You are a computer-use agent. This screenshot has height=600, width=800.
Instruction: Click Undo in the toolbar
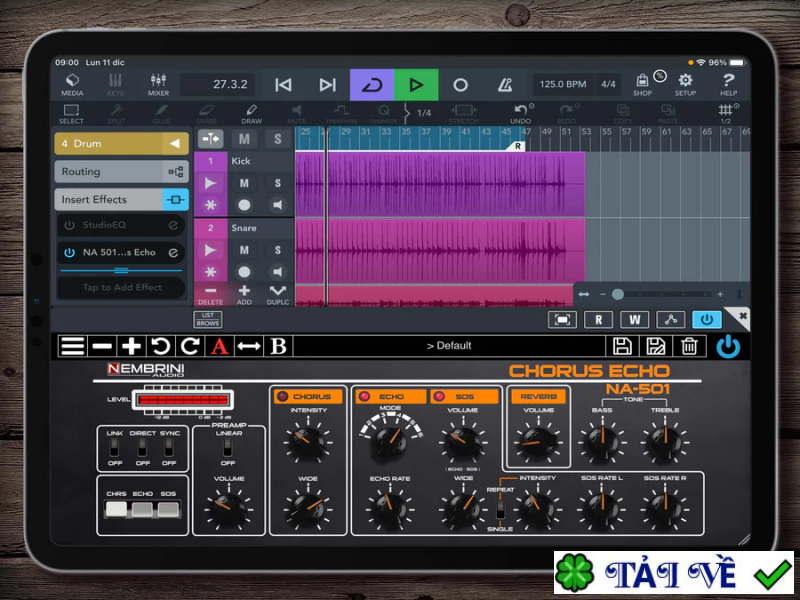pyautogui.click(x=520, y=113)
